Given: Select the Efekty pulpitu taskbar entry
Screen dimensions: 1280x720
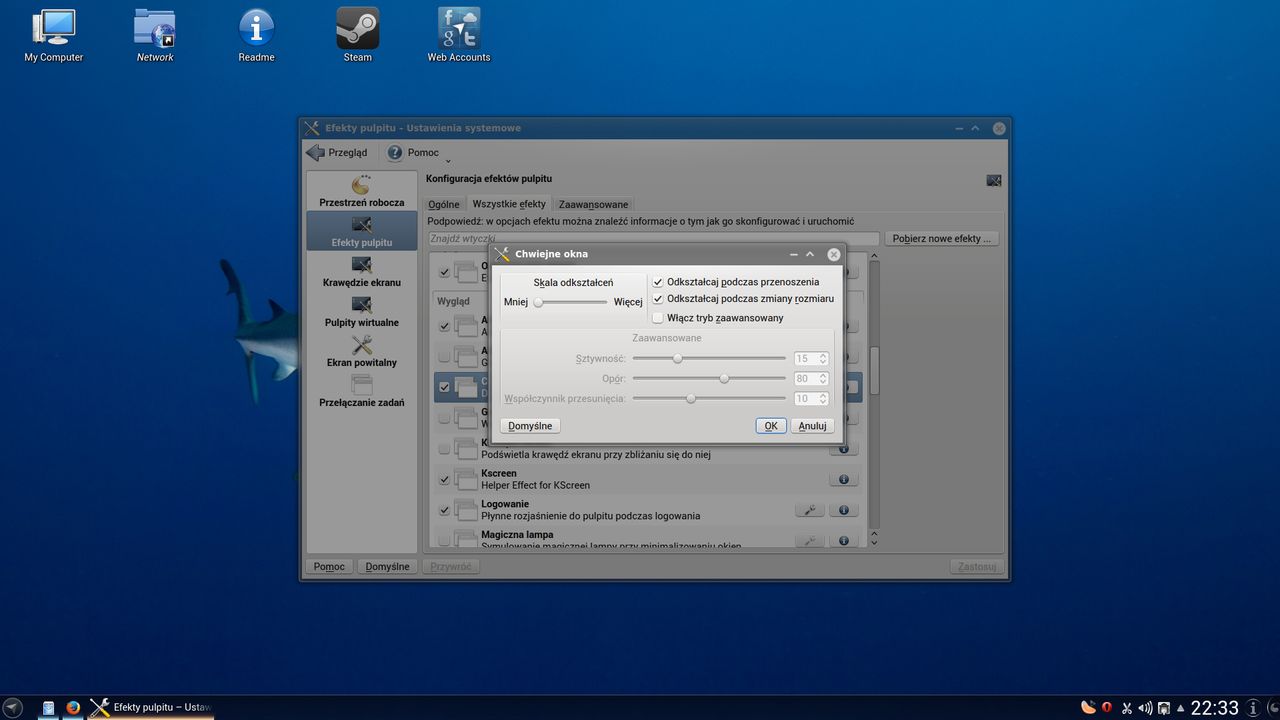Looking at the screenshot, I should click(152, 708).
